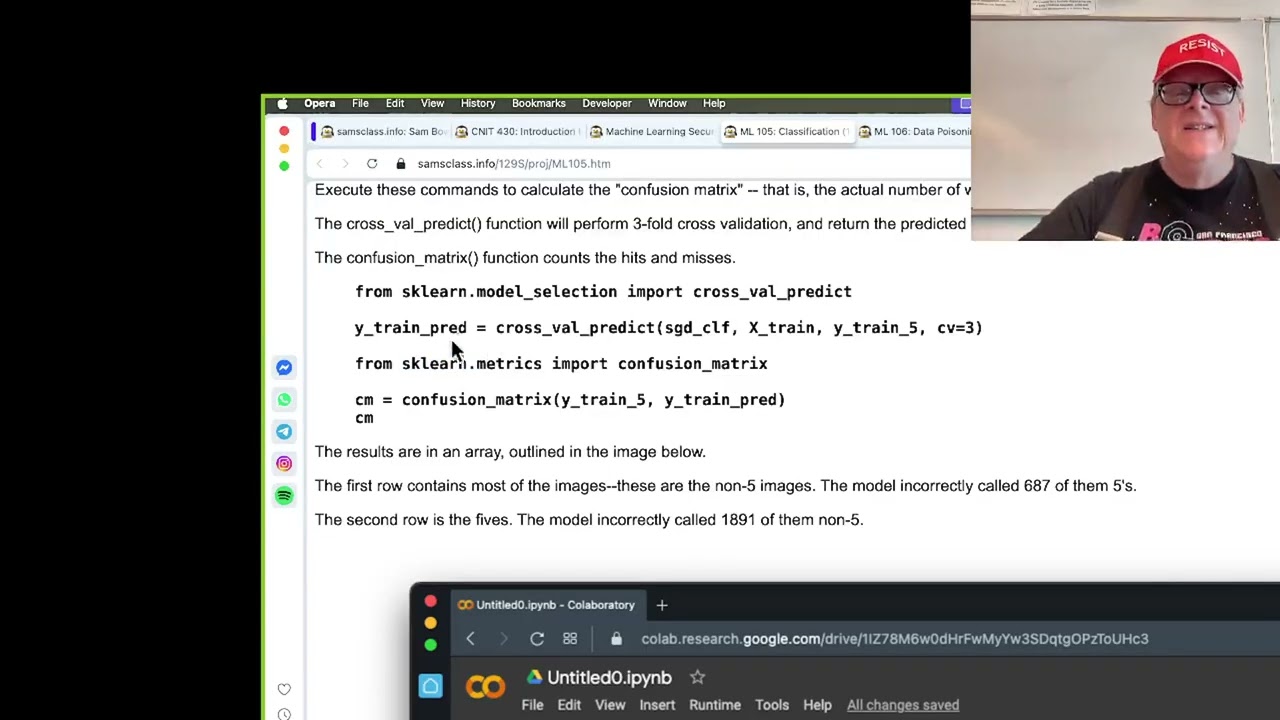Click the cross_val_predict(sgd_clf...) code line
Viewport: 1280px width, 720px height.
point(669,328)
